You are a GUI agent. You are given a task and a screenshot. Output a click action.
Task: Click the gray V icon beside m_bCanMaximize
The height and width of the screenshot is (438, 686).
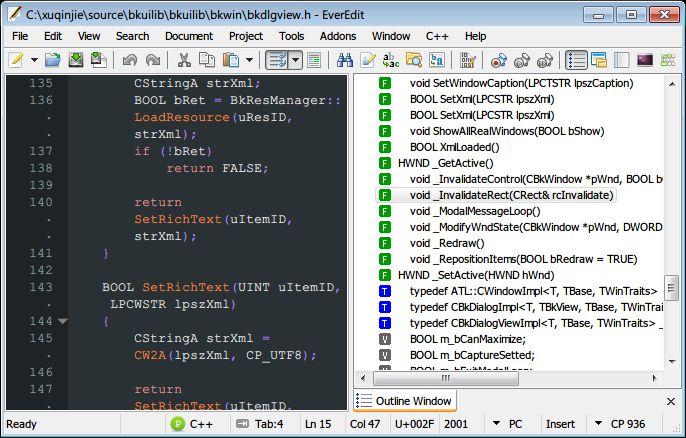pyautogui.click(x=385, y=339)
